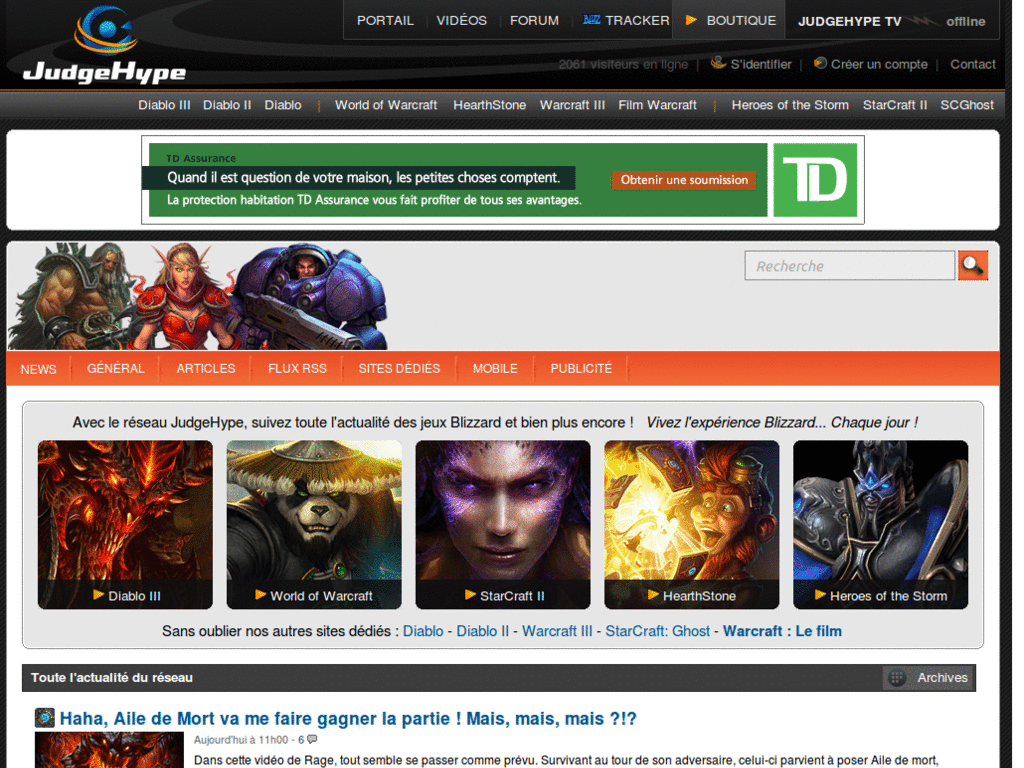The height and width of the screenshot is (768, 1024).
Task: Open the Vidéos menu item
Action: coord(462,20)
